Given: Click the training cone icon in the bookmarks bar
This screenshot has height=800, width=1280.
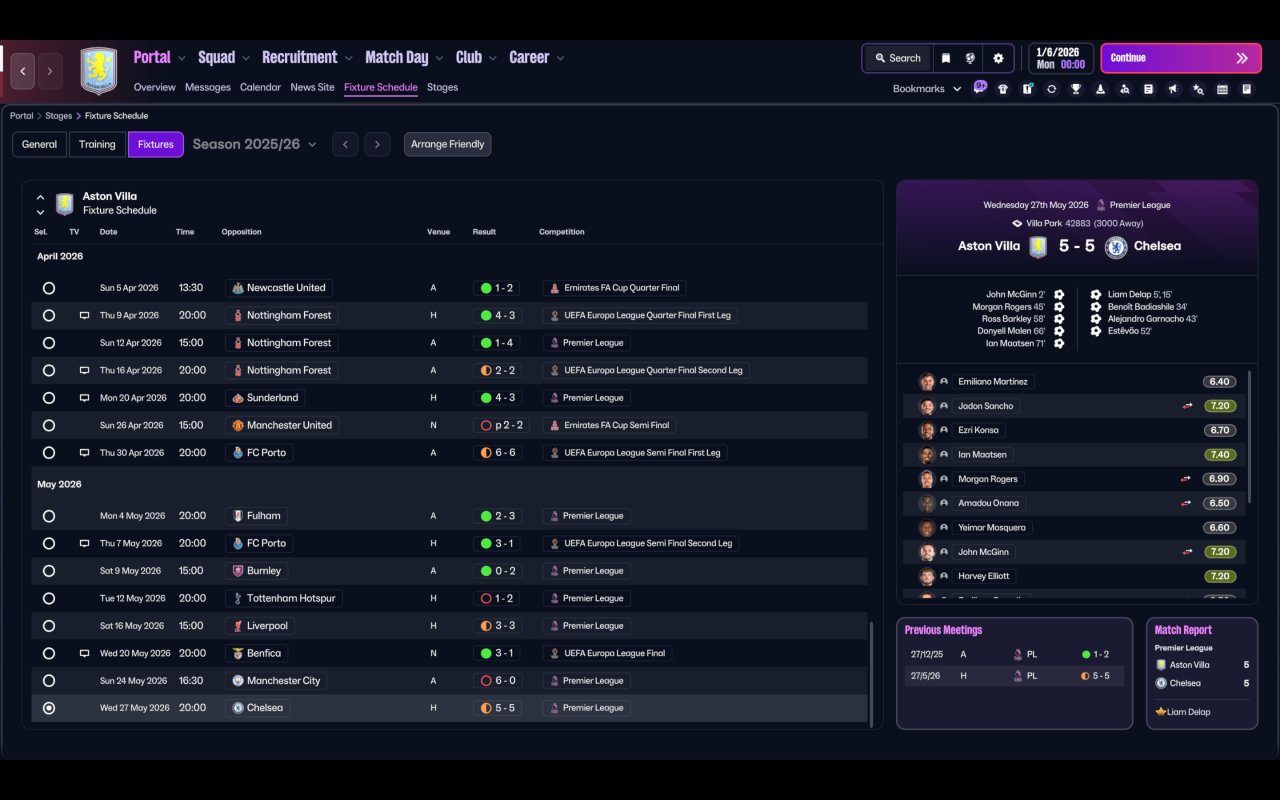Looking at the screenshot, I should click(x=1100, y=89).
